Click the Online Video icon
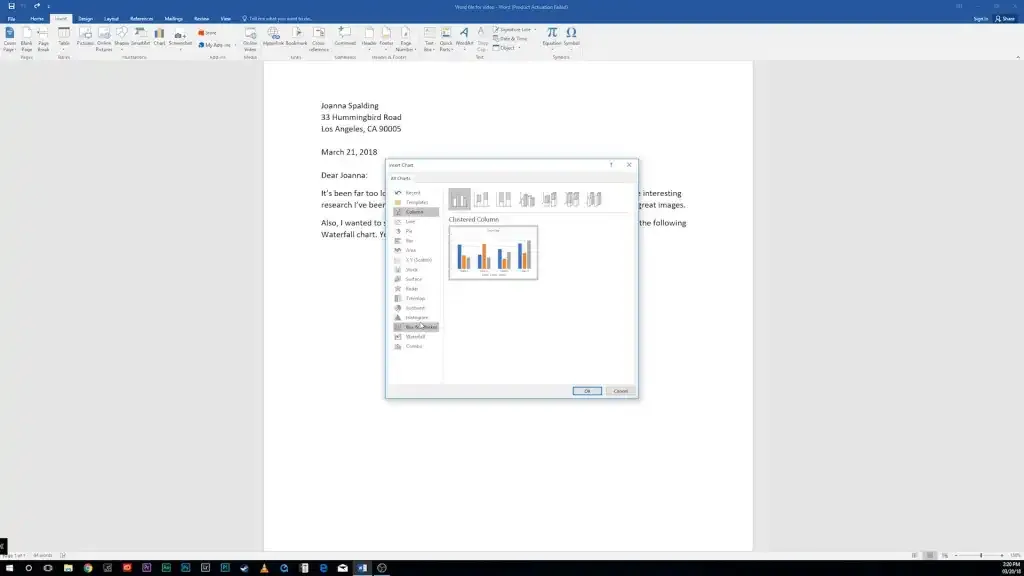 [x=250, y=39]
